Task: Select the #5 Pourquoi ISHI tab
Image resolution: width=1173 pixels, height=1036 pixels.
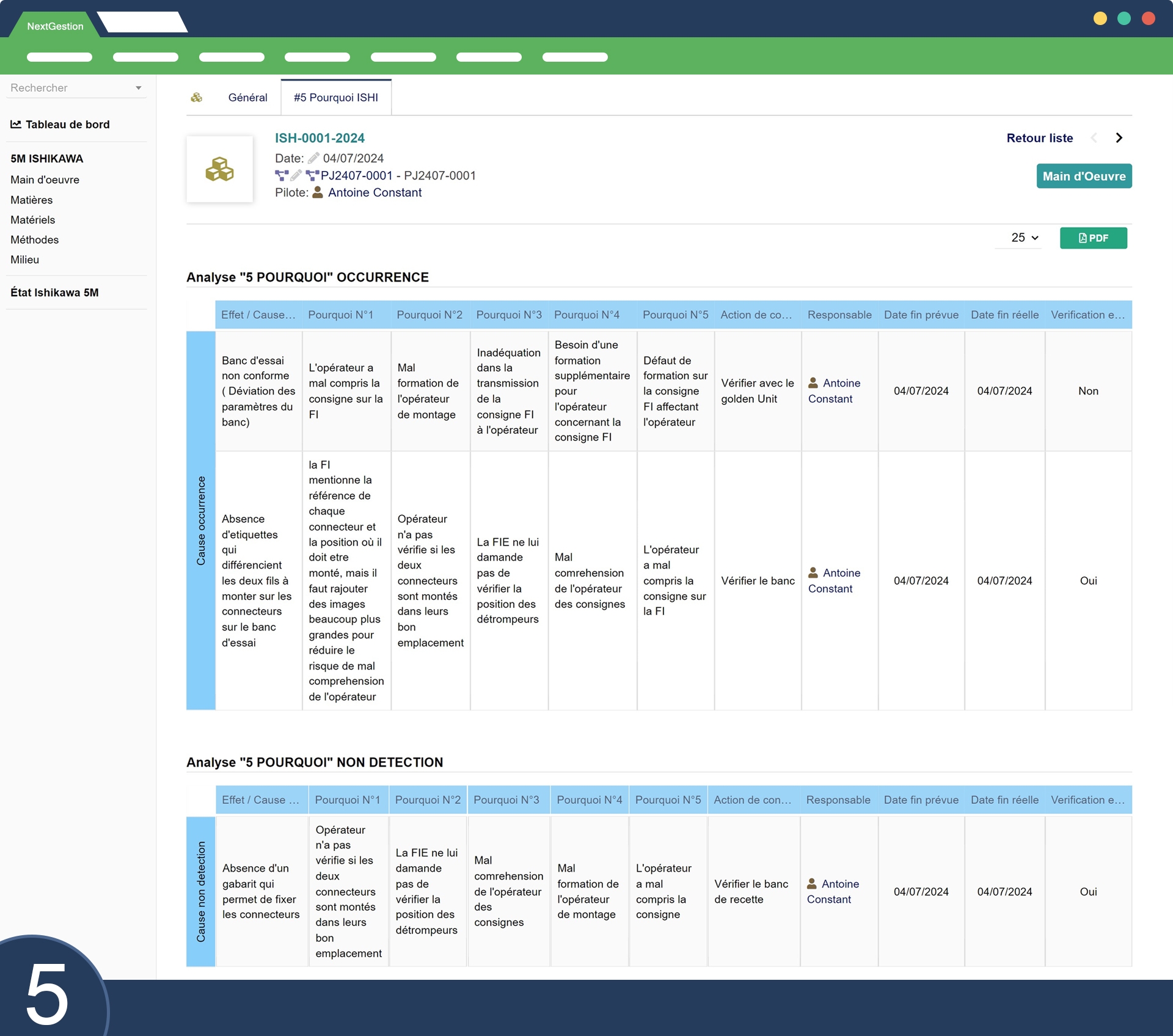Action: pos(336,98)
